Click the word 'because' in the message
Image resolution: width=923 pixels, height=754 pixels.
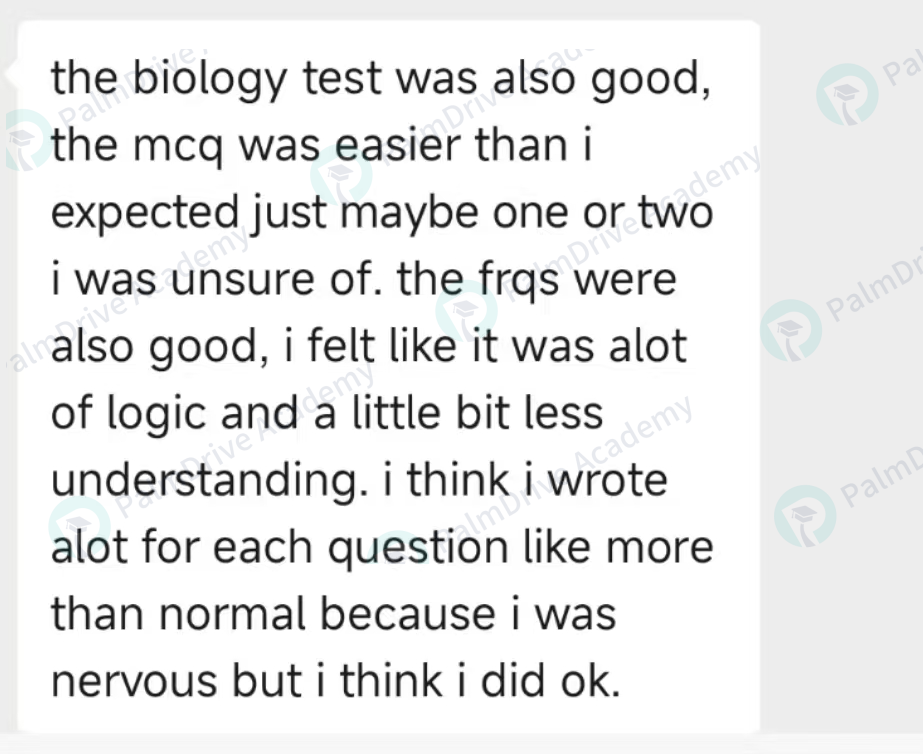(x=407, y=616)
